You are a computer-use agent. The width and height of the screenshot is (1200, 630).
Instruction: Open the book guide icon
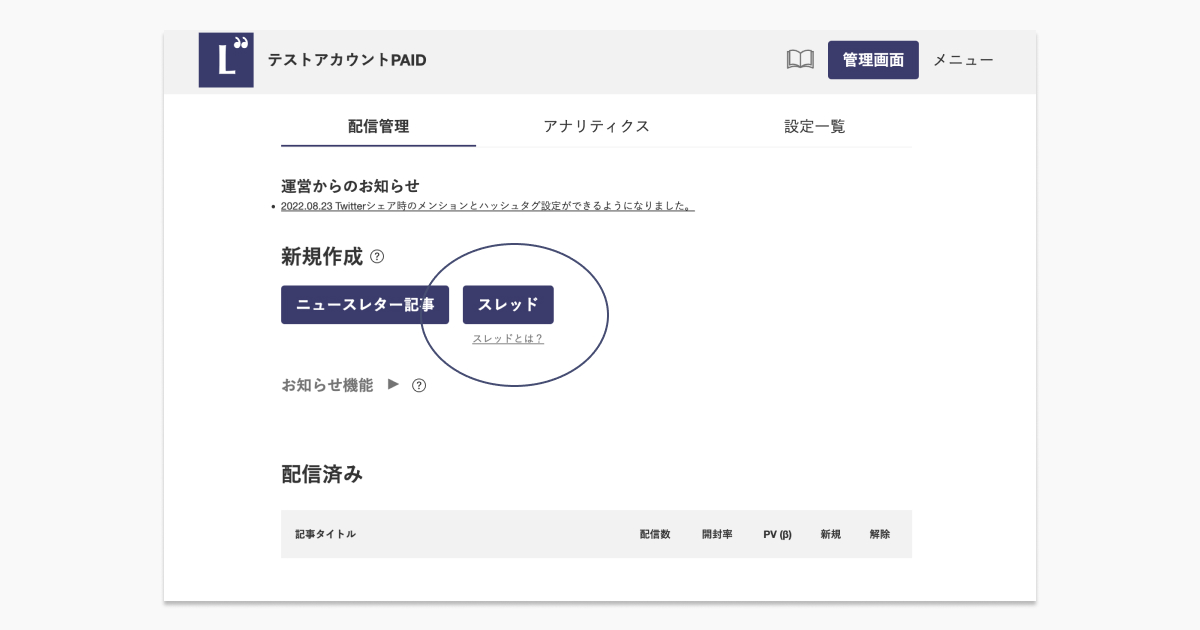800,60
